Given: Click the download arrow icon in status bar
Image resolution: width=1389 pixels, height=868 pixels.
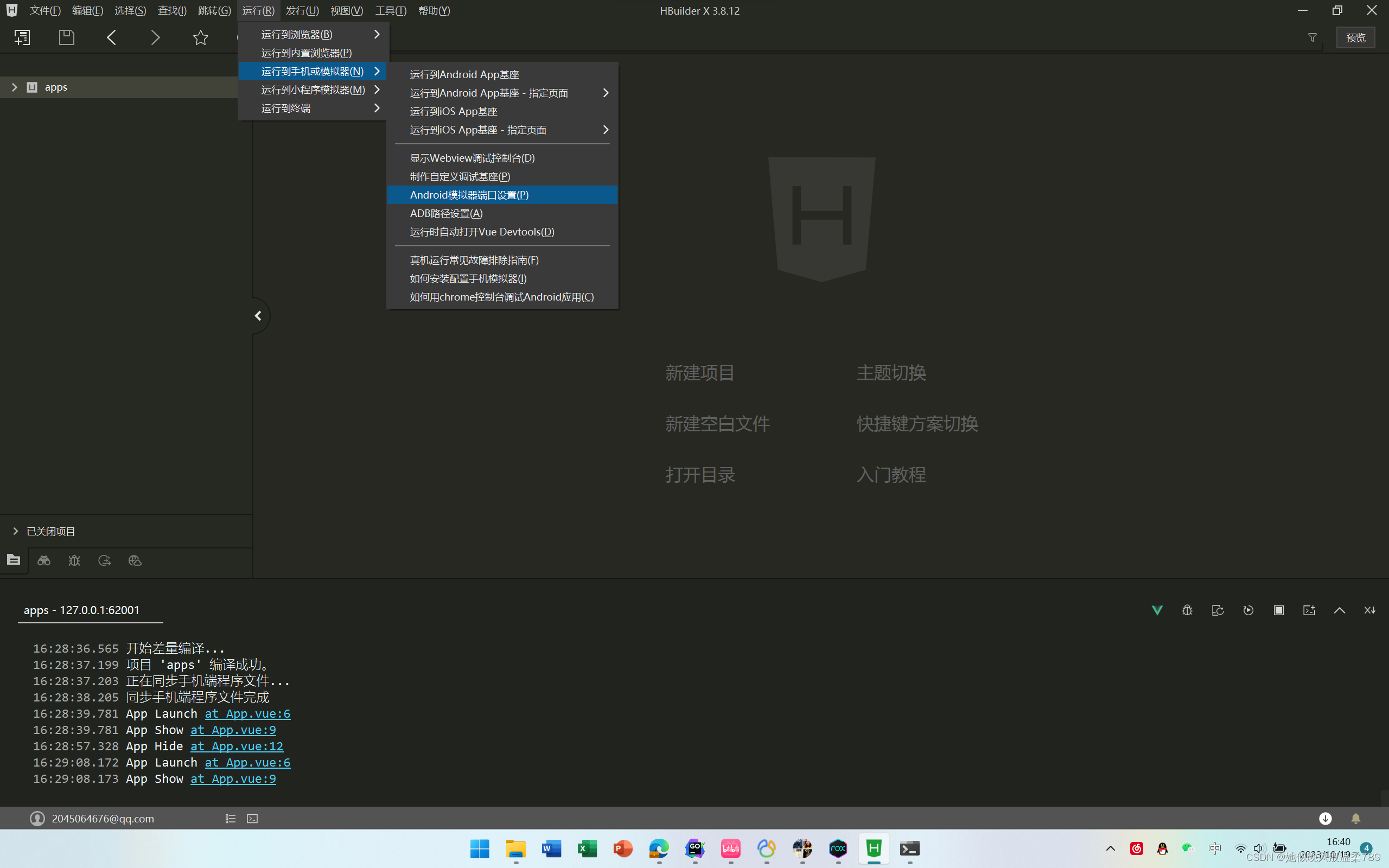Looking at the screenshot, I should (1326, 818).
